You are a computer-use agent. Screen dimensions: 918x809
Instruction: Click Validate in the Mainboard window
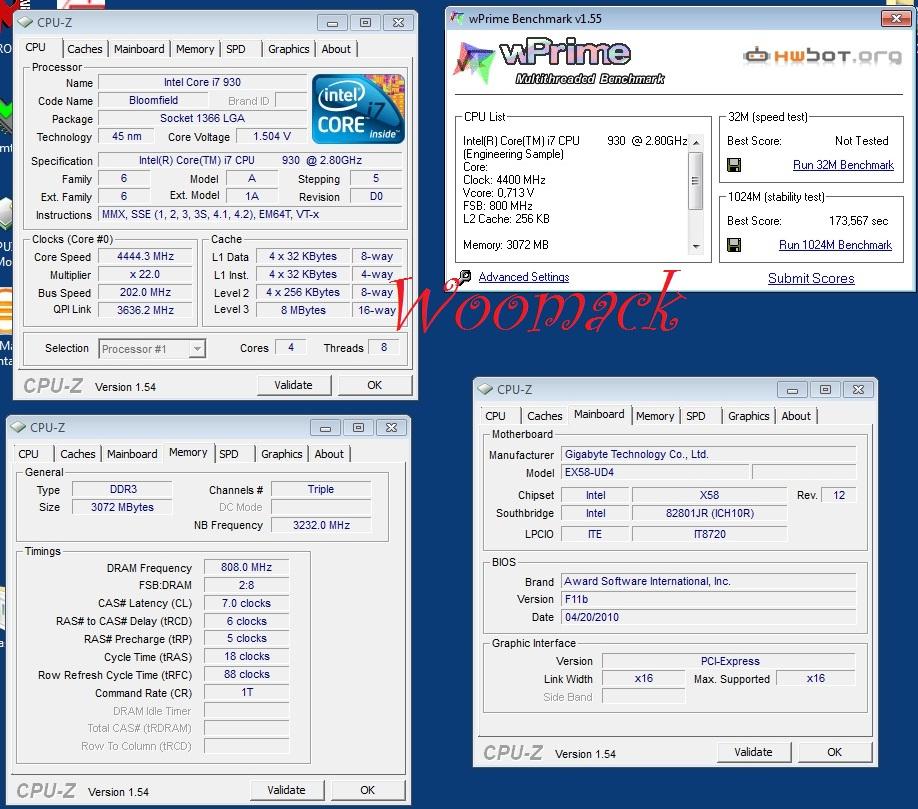pyautogui.click(x=754, y=752)
